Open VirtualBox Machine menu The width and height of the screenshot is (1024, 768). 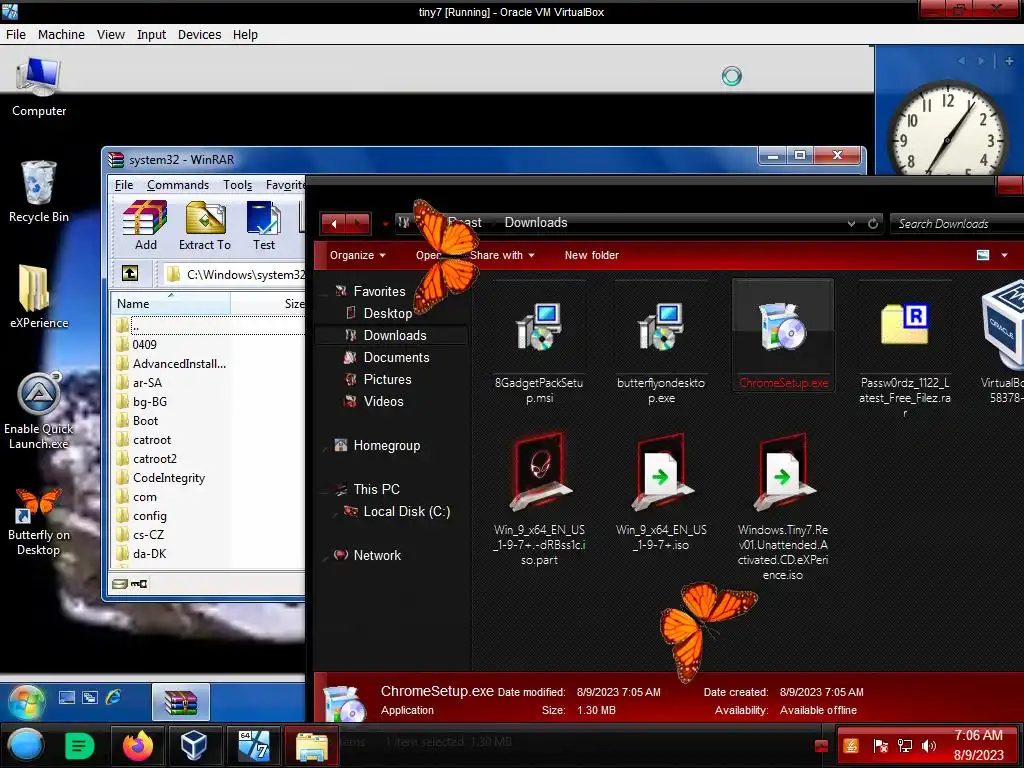click(x=61, y=35)
